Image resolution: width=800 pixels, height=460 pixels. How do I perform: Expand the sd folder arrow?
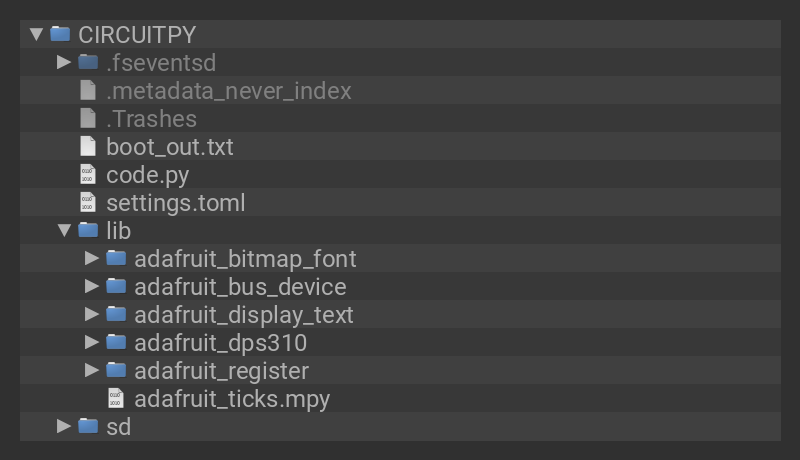65,426
